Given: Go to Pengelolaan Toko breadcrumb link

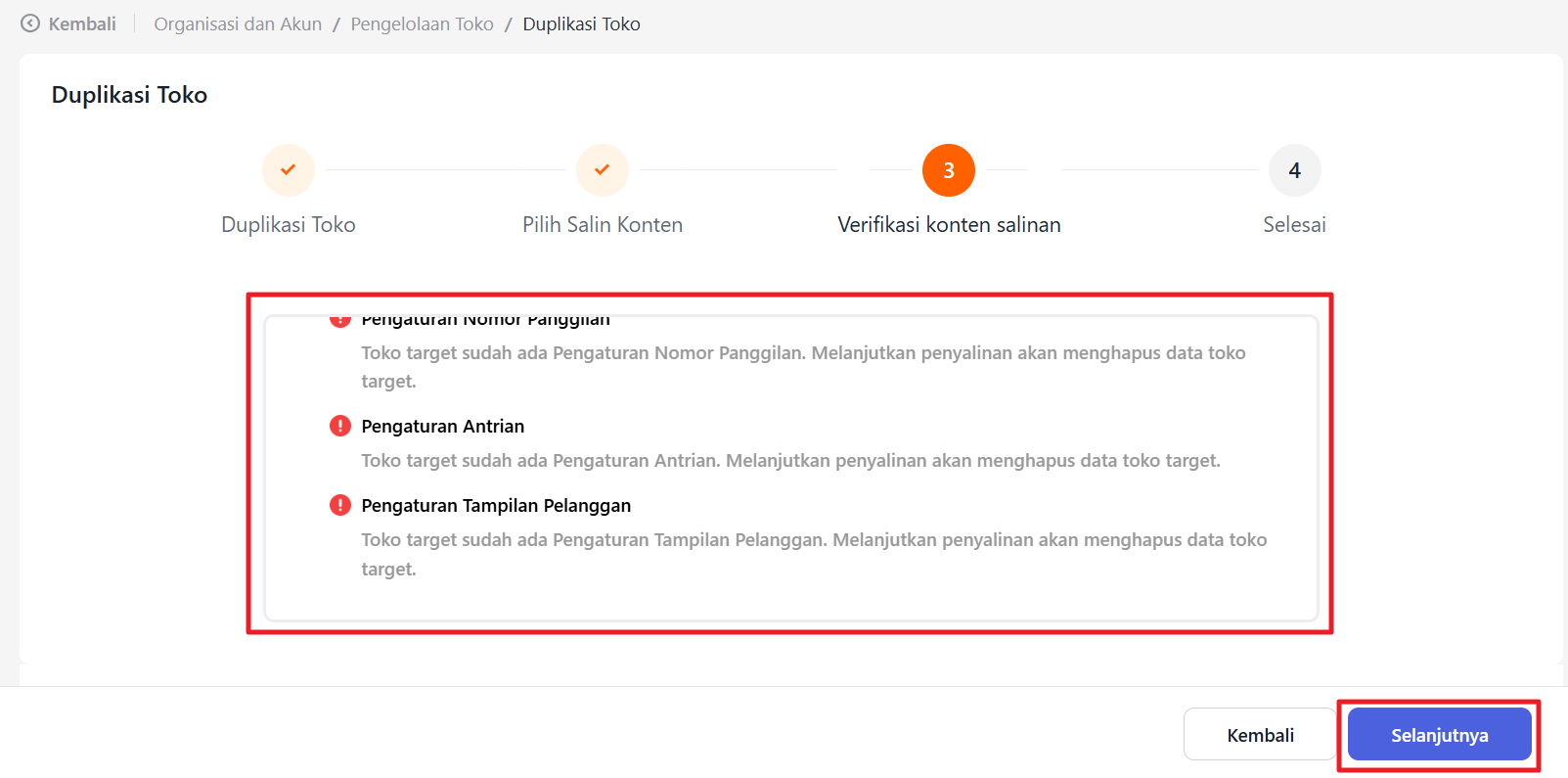Looking at the screenshot, I should click(422, 23).
